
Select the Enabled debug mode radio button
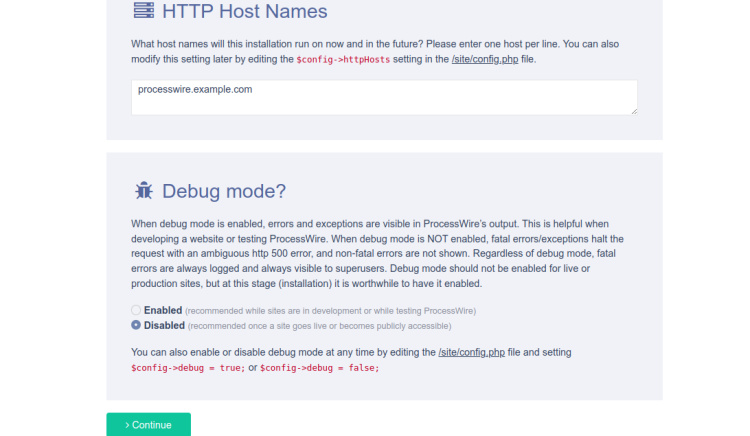click(136, 310)
